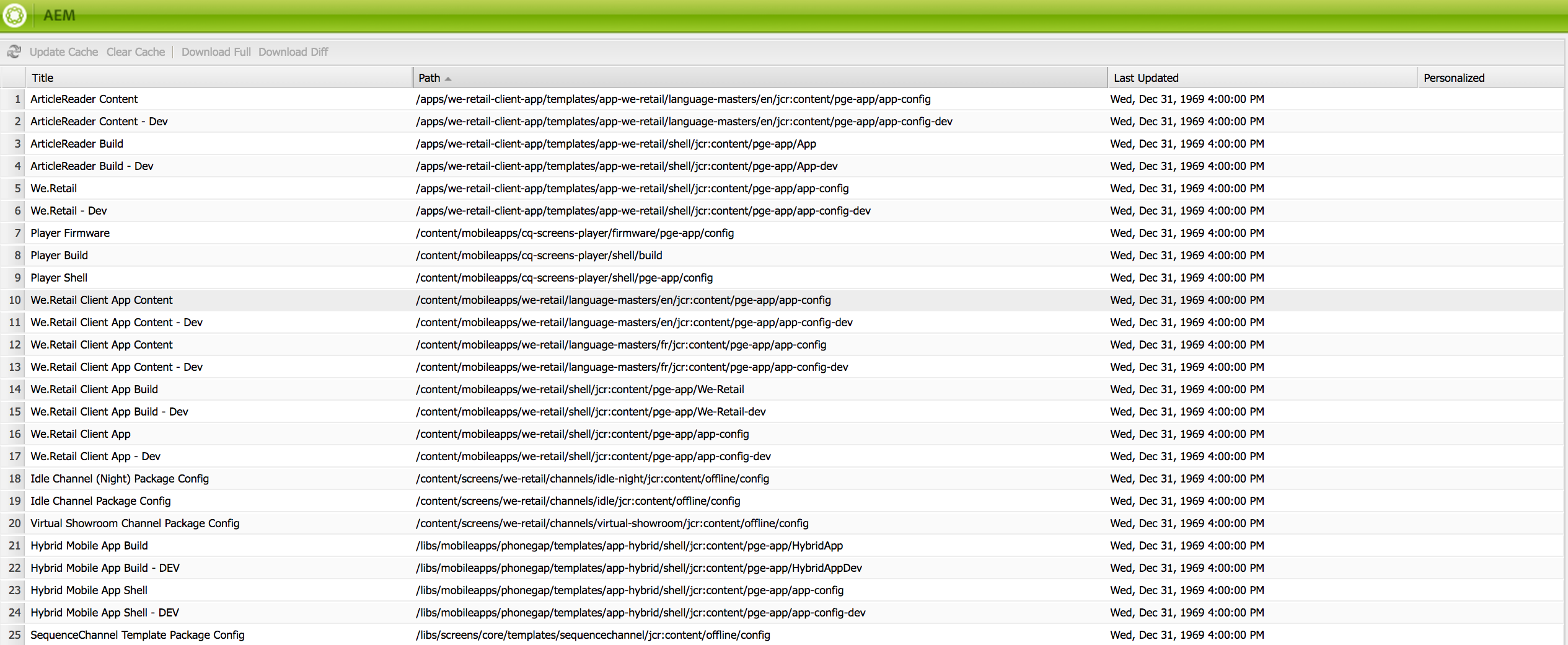Click the Last Updated date in row 20
Screen dimensions: 1568x645
coord(1187,523)
